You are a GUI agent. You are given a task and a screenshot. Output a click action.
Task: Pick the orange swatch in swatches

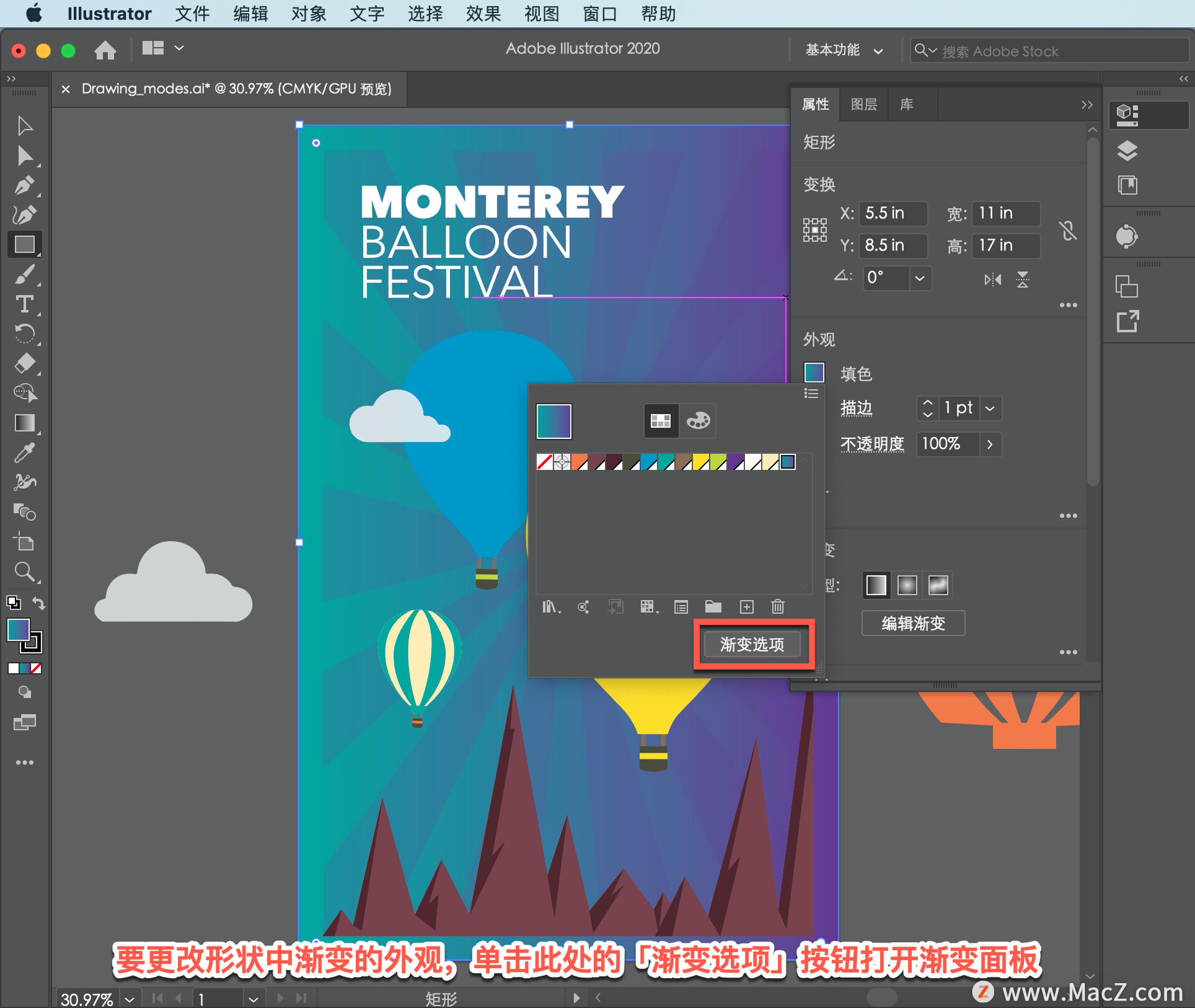point(579,462)
